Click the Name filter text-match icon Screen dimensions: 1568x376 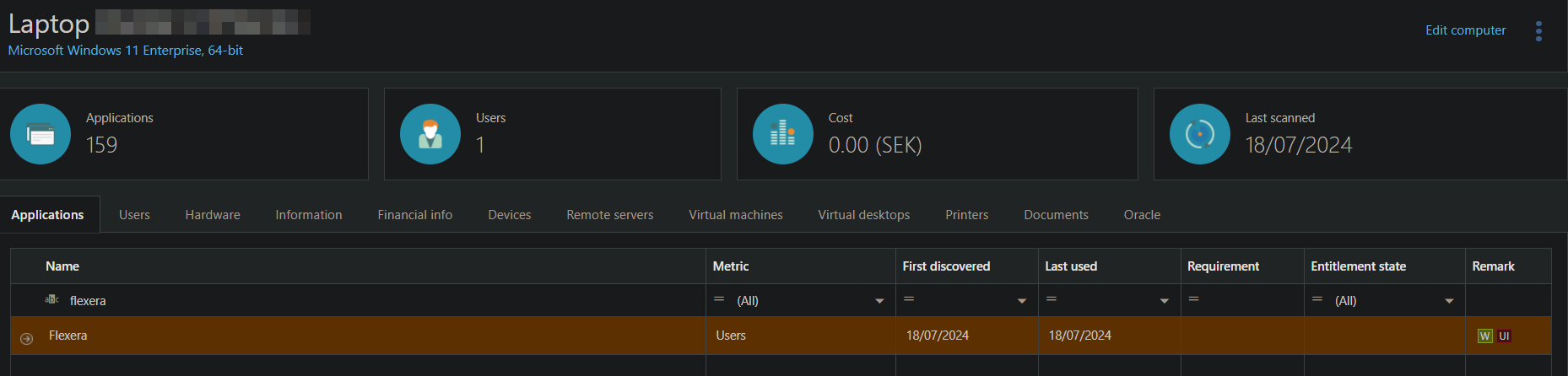coord(51,300)
